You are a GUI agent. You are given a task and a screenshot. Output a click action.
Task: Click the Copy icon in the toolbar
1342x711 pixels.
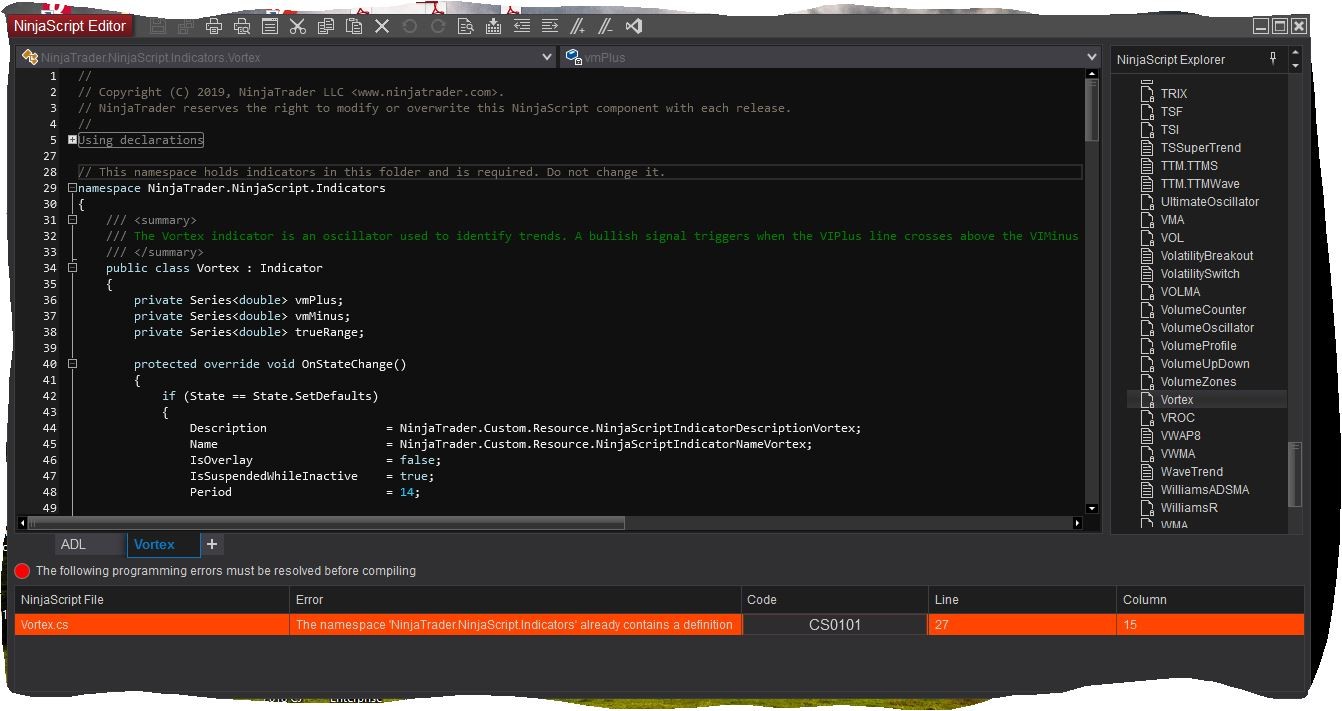click(x=325, y=27)
